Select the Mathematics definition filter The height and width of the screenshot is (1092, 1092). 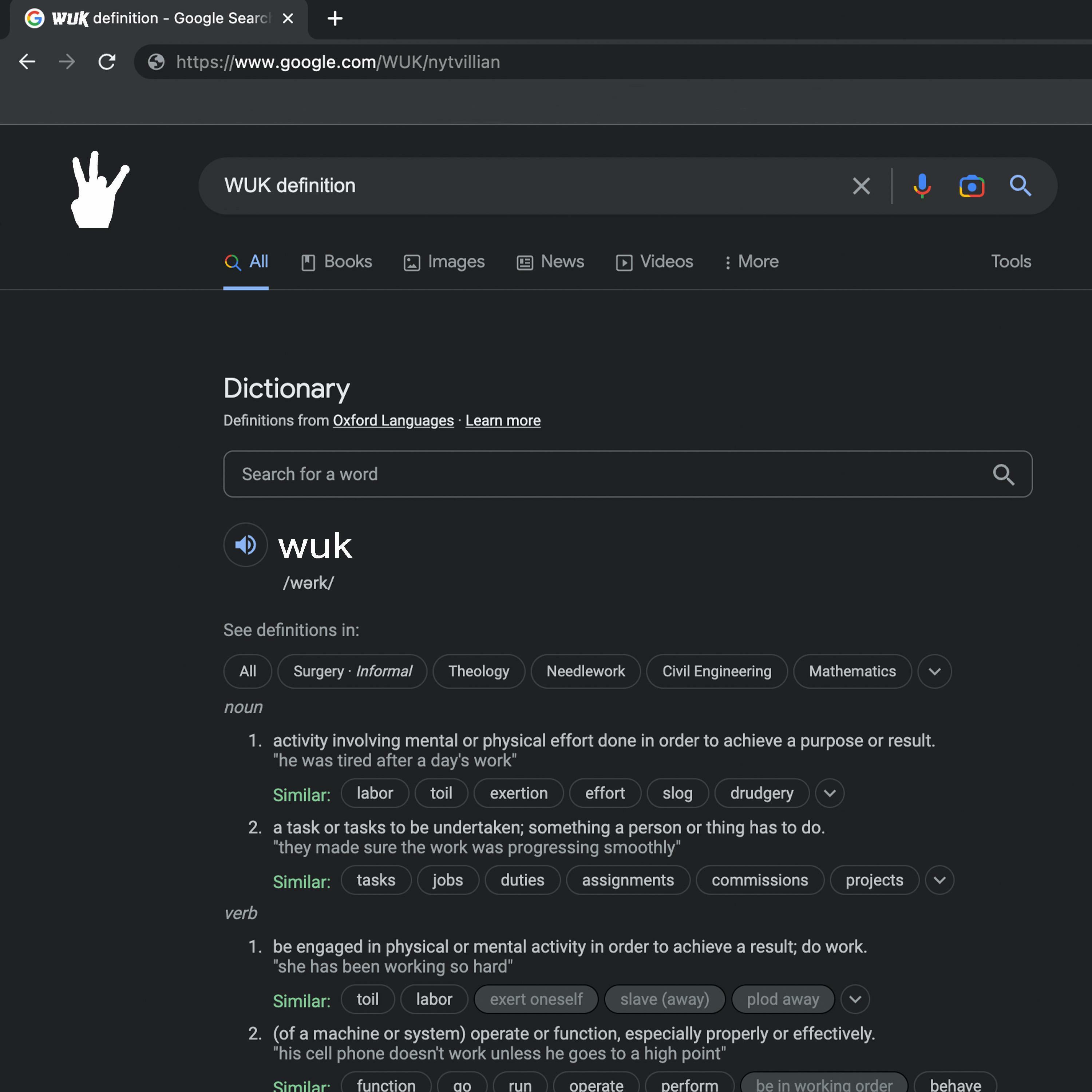(x=852, y=671)
